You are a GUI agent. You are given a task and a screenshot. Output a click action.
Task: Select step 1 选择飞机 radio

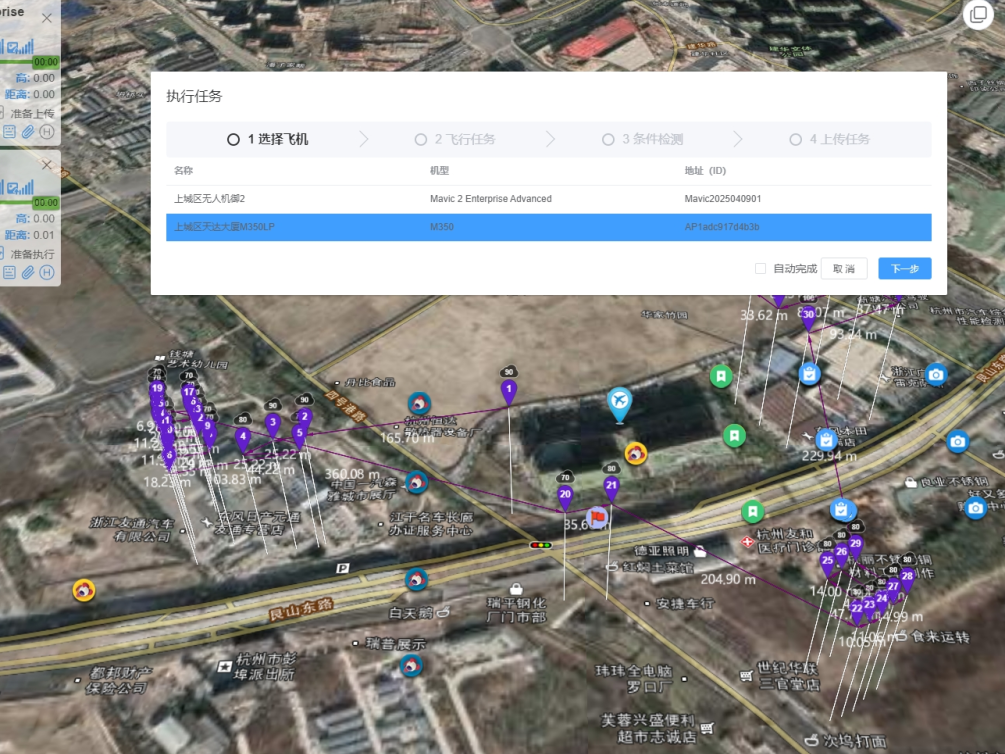pyautogui.click(x=233, y=140)
